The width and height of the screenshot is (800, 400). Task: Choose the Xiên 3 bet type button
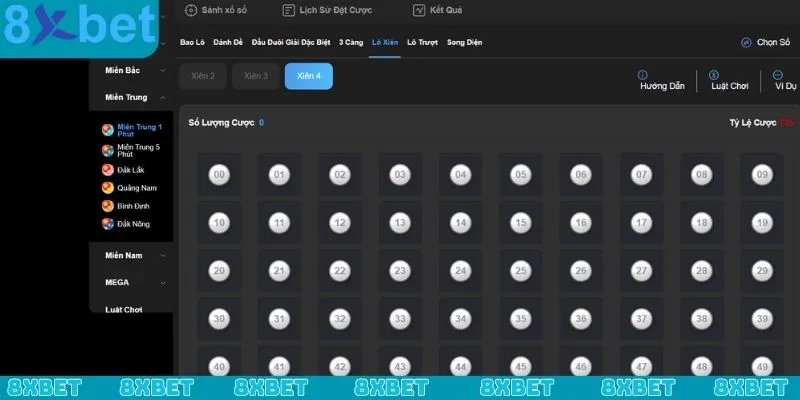click(256, 77)
